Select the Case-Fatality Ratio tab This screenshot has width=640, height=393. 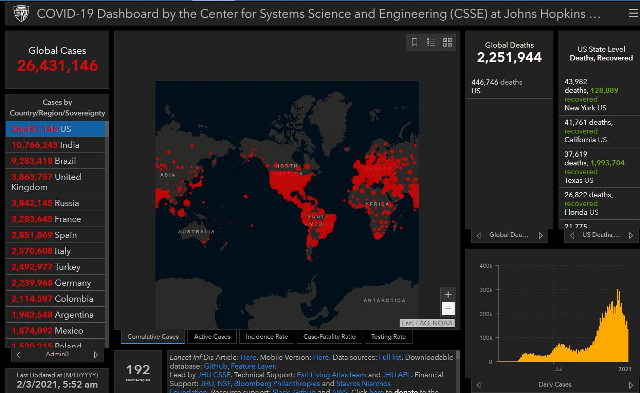tap(329, 337)
